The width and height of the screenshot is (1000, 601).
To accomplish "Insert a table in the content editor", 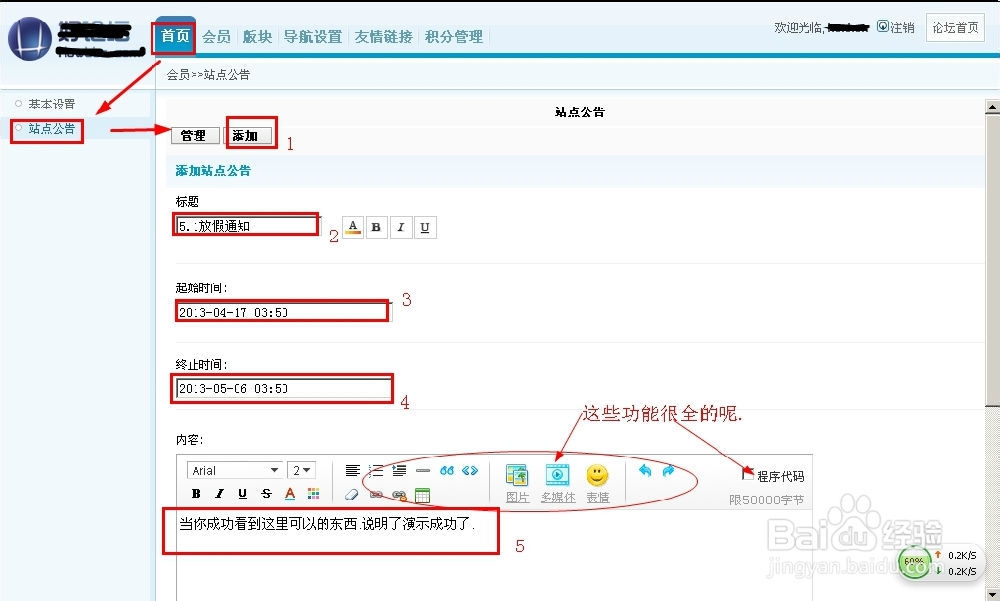I will pyautogui.click(x=422, y=493).
